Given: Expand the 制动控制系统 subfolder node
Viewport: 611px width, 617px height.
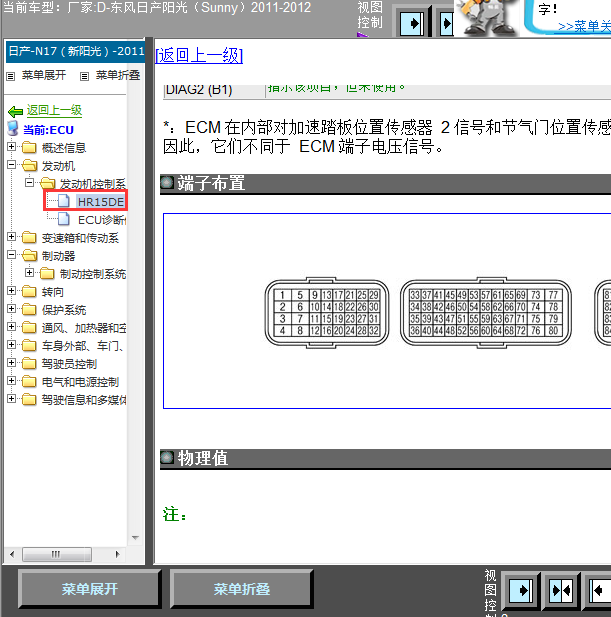Looking at the screenshot, I should coord(30,272).
